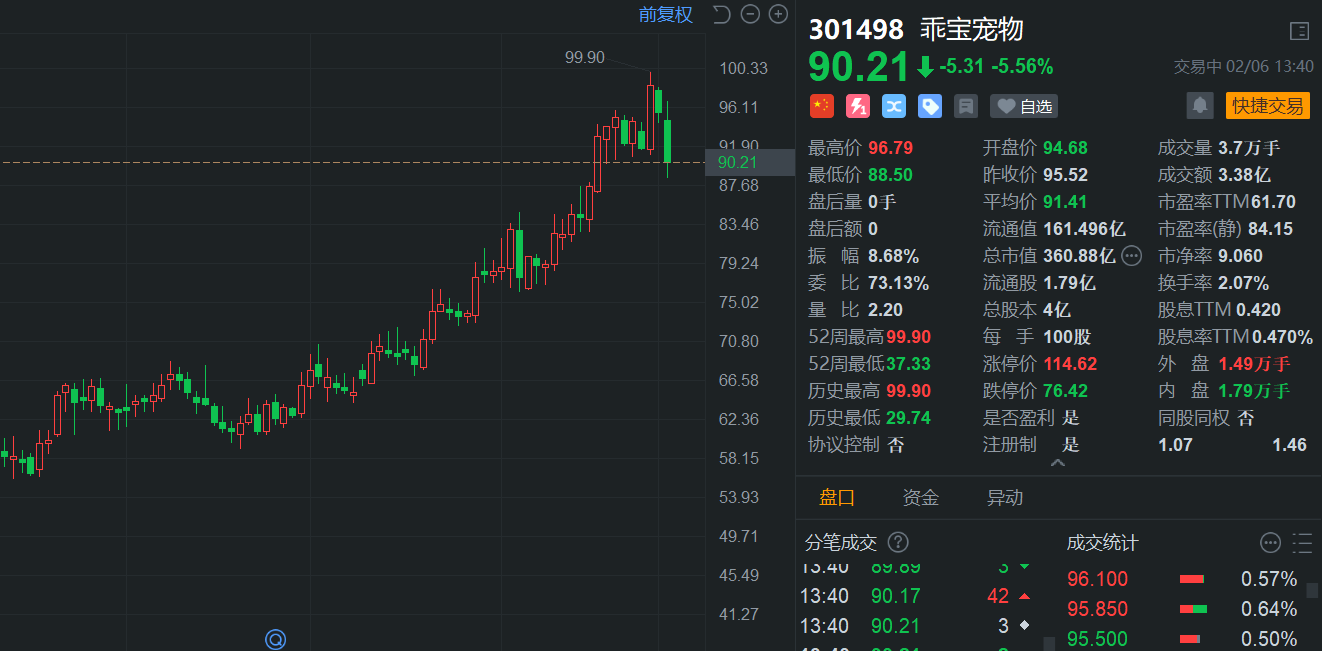1322x651 pixels.
Task: Click the 分笔成交 list scrollbar
Action: [1048, 644]
